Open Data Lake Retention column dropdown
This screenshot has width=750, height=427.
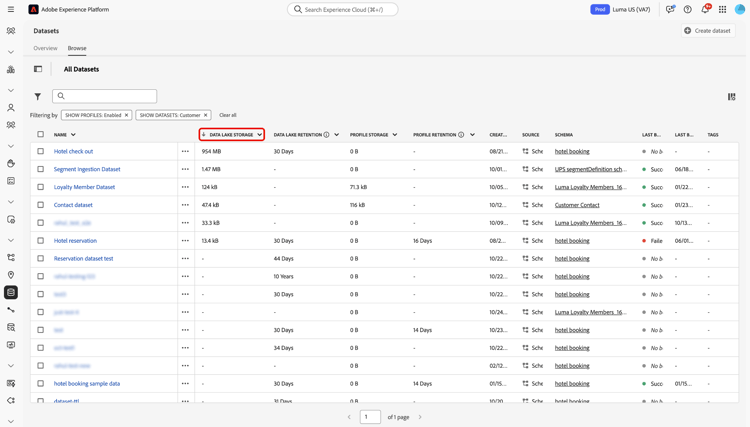pos(337,135)
